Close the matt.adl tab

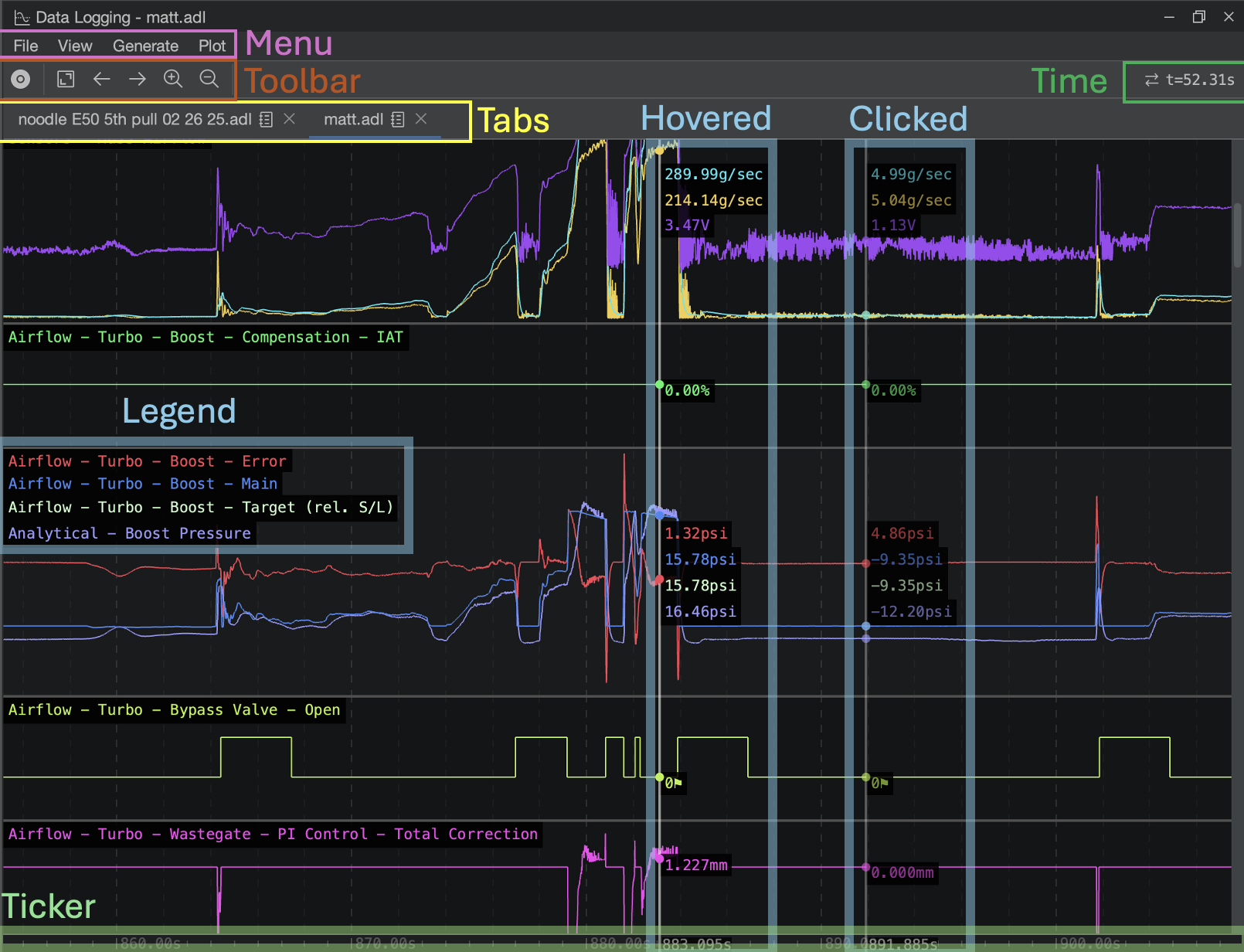coord(421,119)
